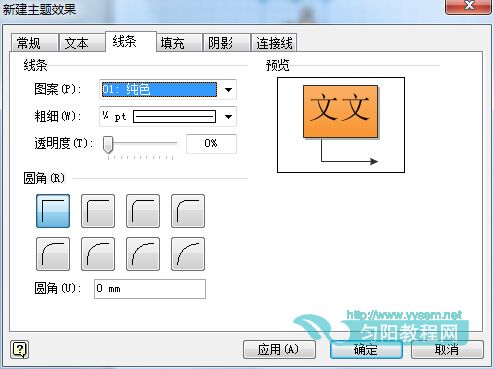Click the 圆角 0 mm input field

click(x=150, y=289)
